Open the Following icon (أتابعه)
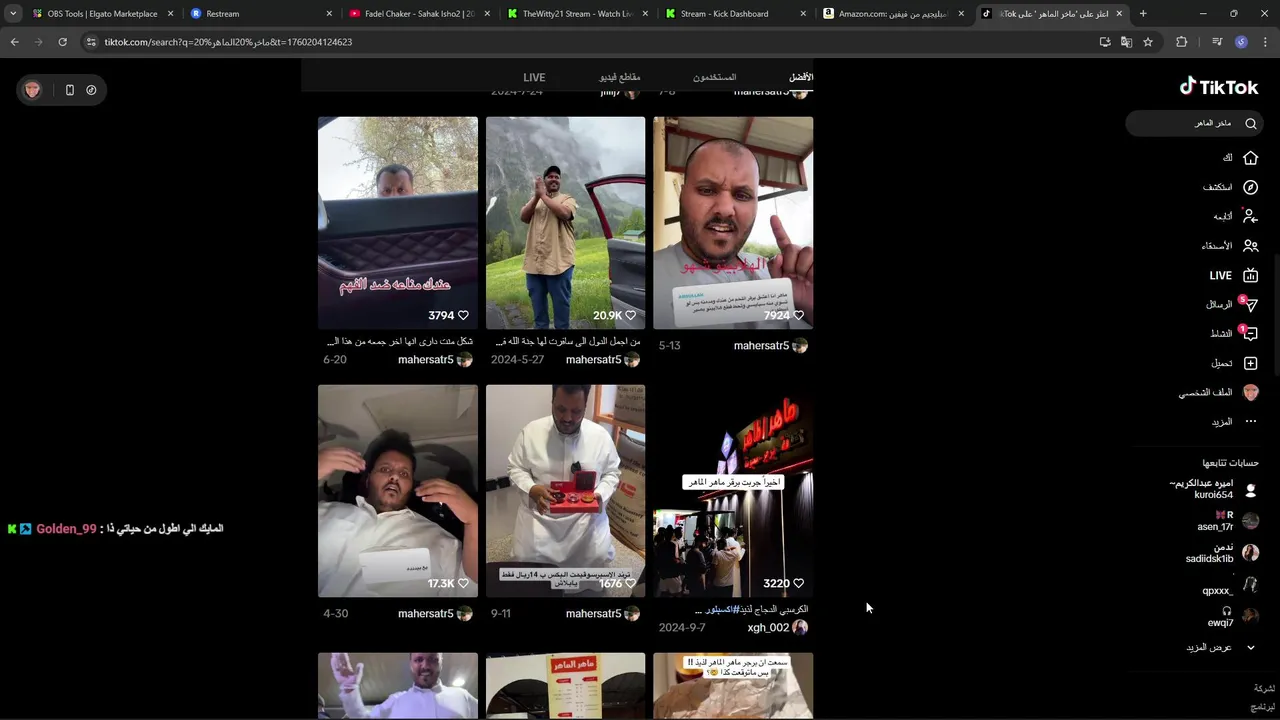1280x720 pixels. 1250,216
